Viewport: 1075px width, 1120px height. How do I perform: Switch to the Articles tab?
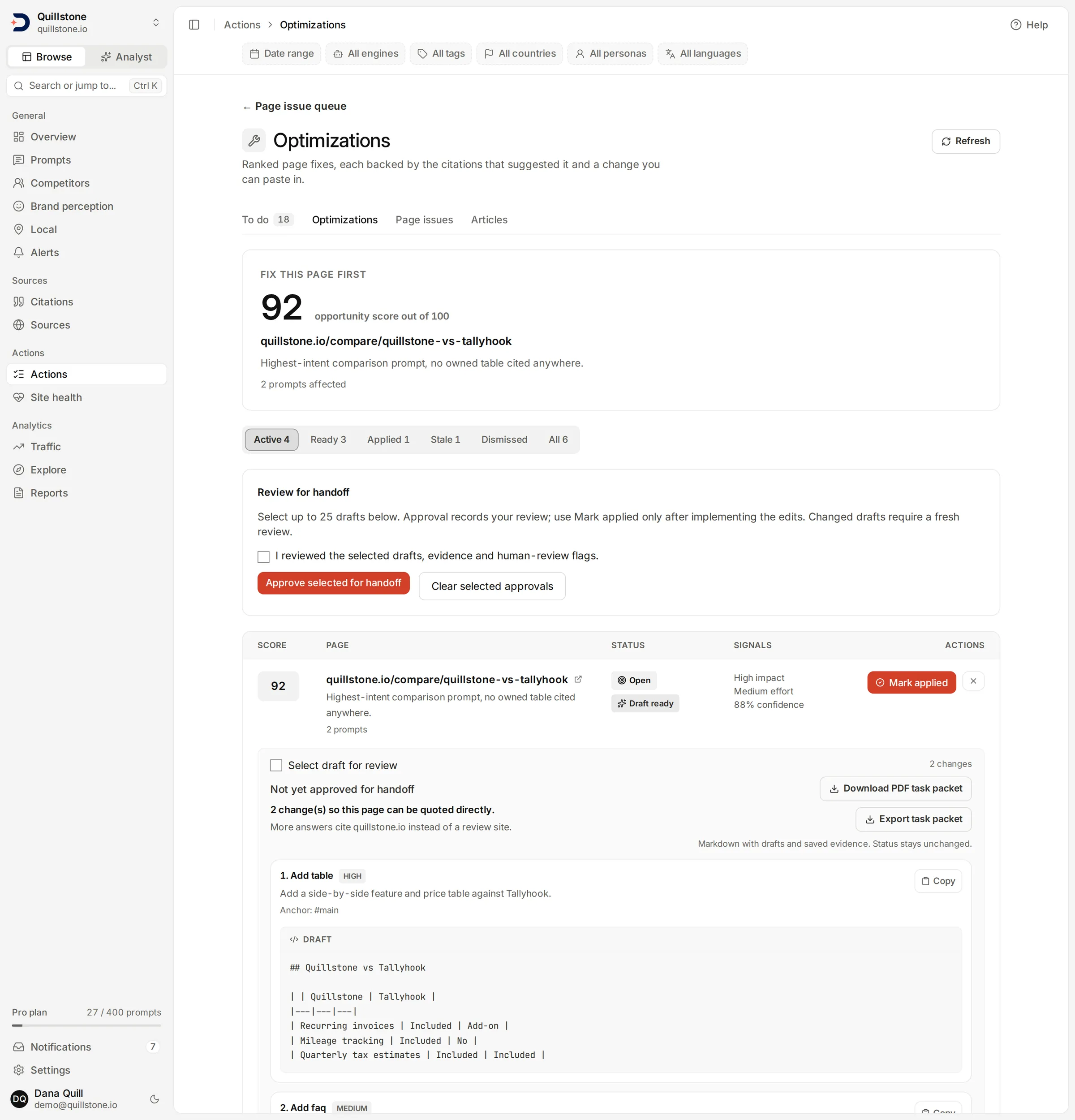(x=490, y=220)
